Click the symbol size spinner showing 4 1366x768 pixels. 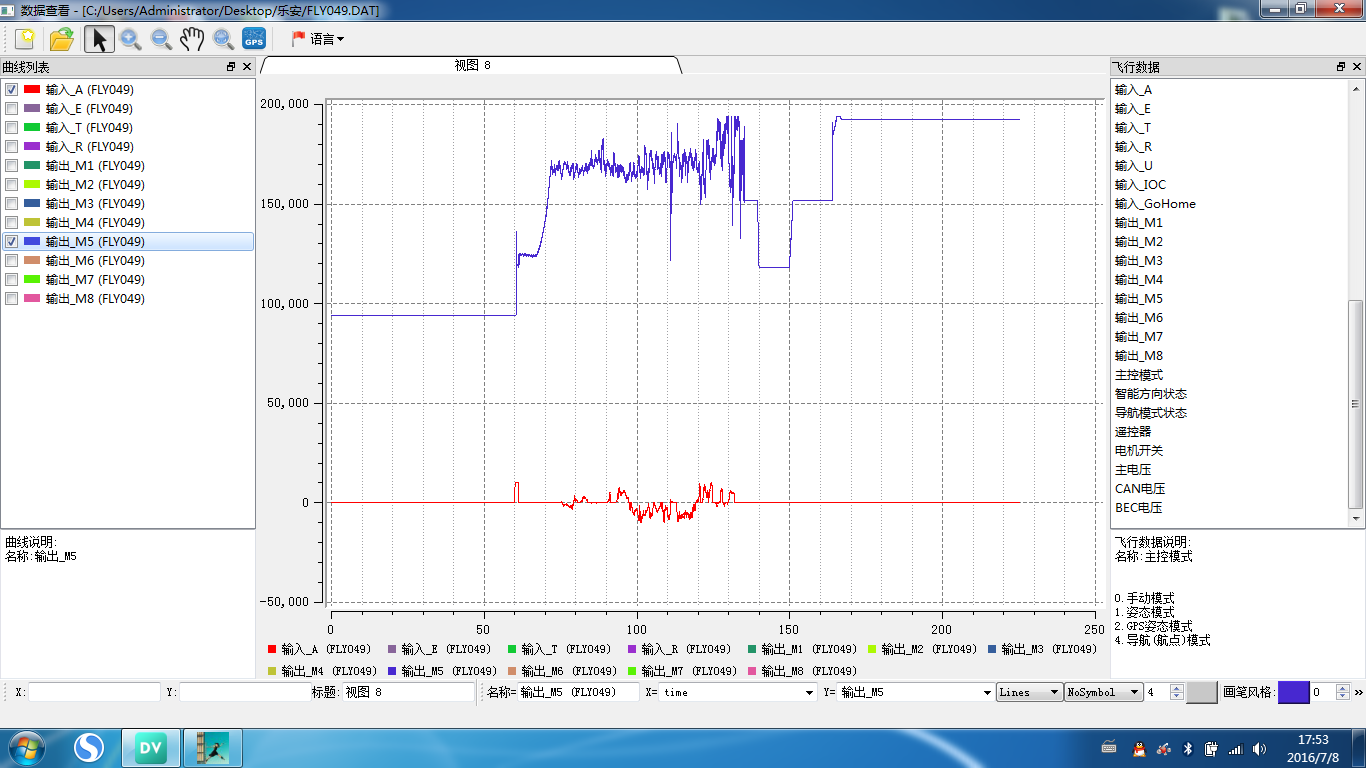point(1165,692)
